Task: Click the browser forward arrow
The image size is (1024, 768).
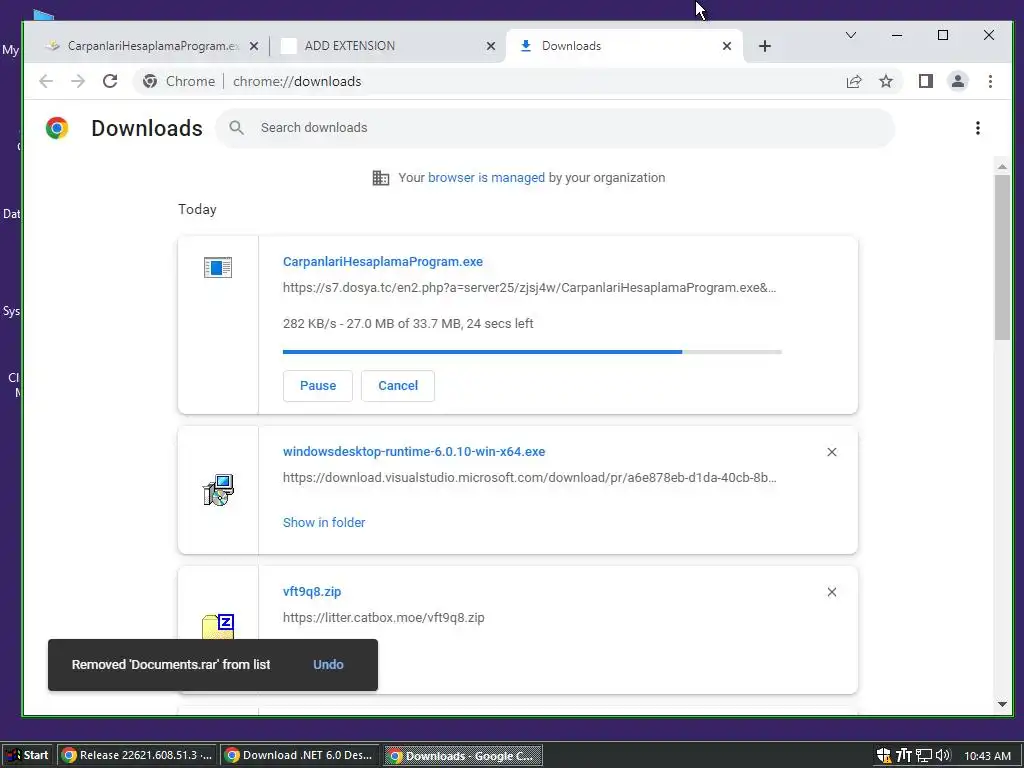Action: tap(78, 81)
